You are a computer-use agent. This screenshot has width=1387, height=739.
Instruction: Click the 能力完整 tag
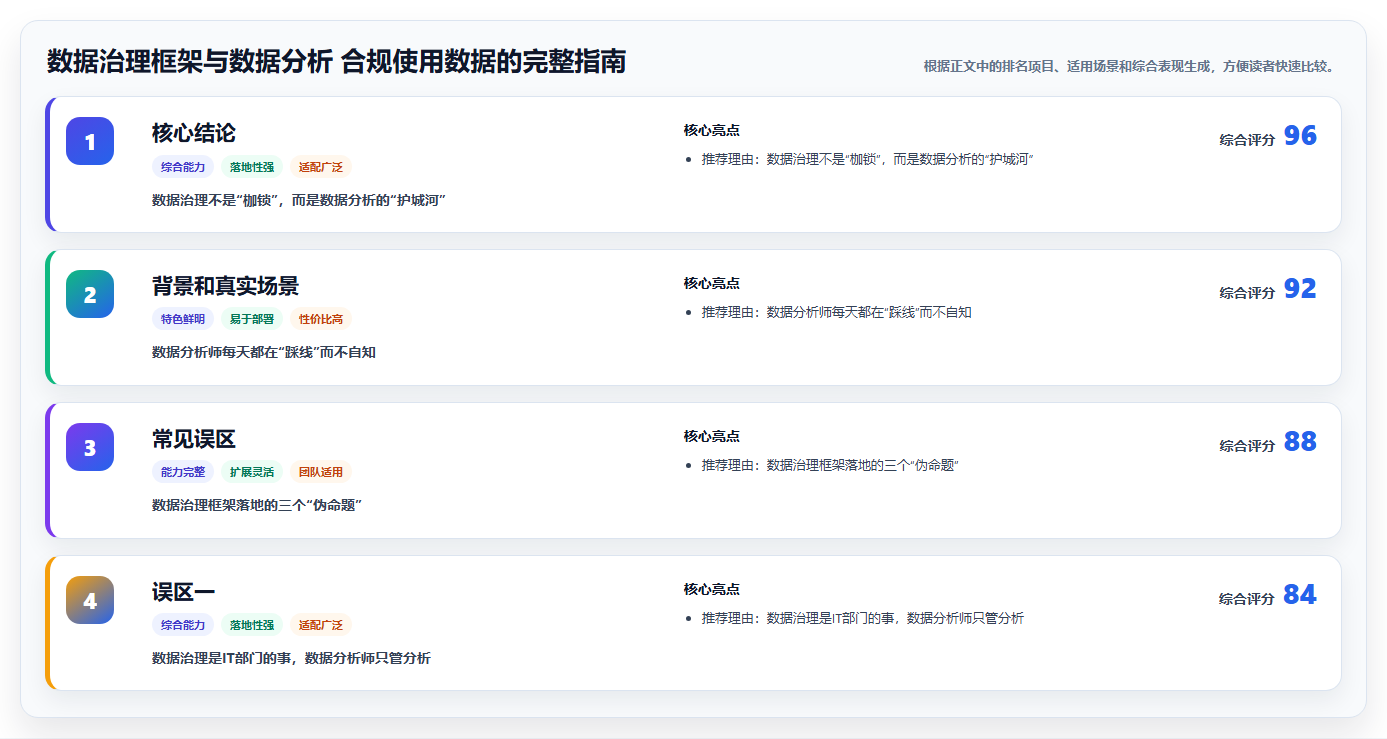pos(183,473)
